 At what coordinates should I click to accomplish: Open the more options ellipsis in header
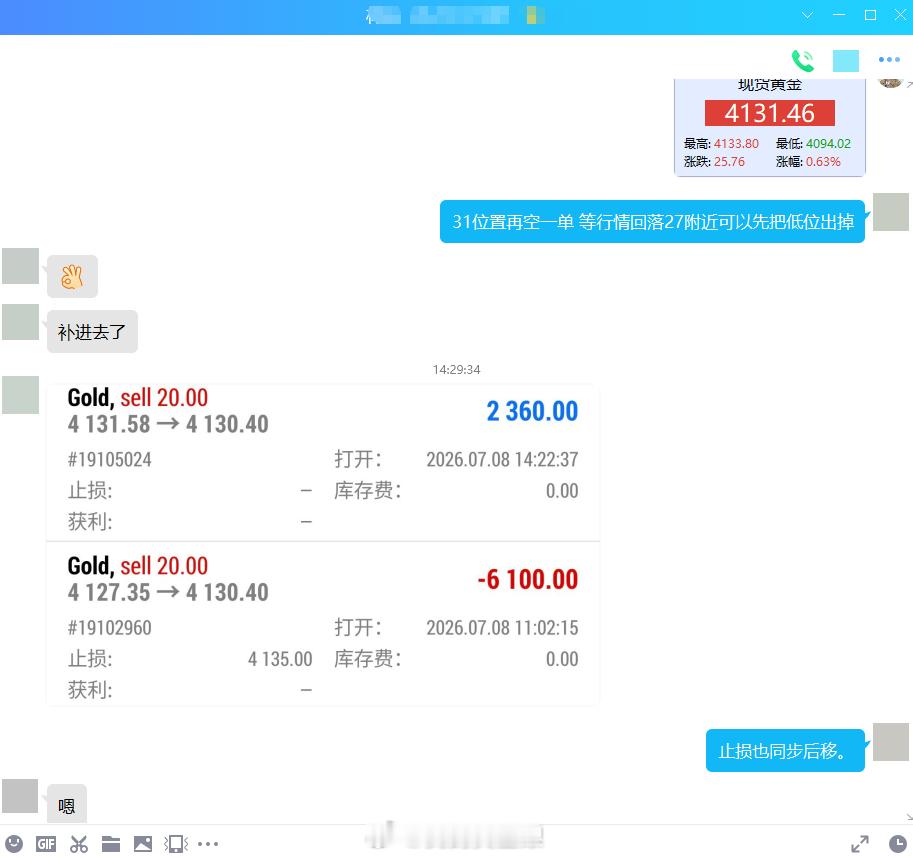889,59
